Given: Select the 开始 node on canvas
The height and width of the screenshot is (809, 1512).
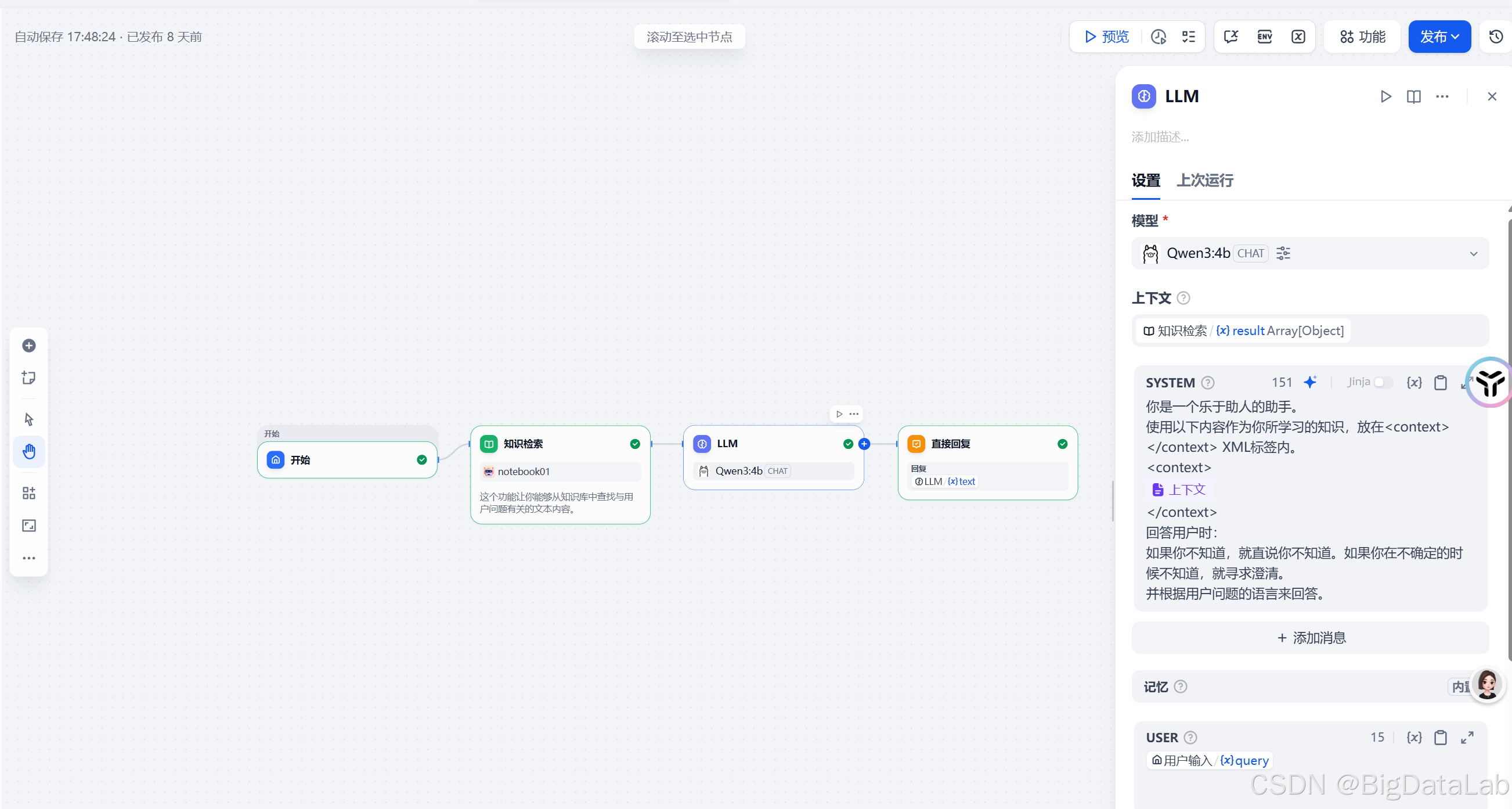Looking at the screenshot, I should click(347, 459).
